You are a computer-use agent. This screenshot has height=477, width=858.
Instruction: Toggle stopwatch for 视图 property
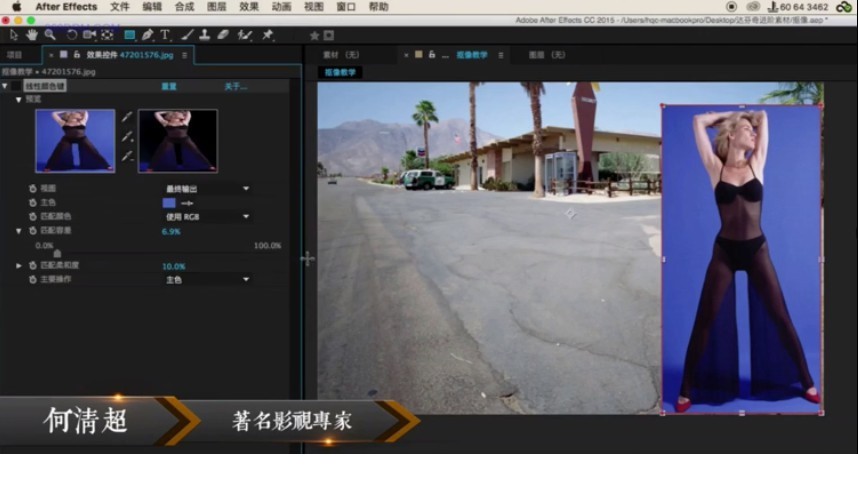(x=33, y=188)
